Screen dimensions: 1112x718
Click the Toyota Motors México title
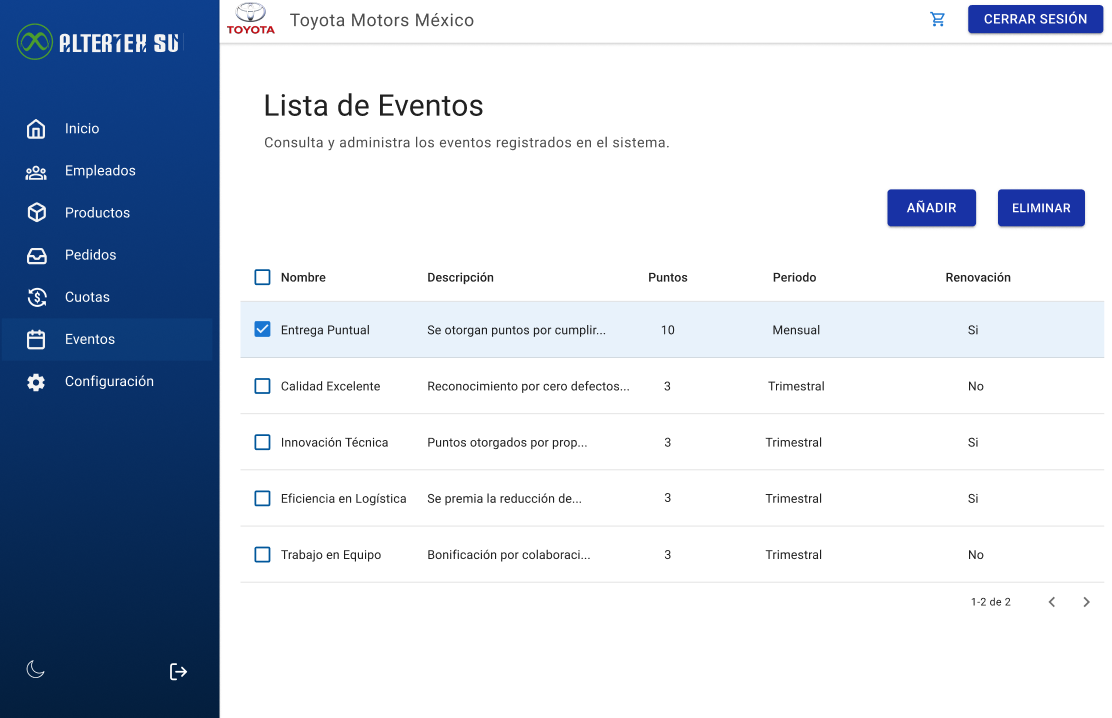tap(382, 20)
